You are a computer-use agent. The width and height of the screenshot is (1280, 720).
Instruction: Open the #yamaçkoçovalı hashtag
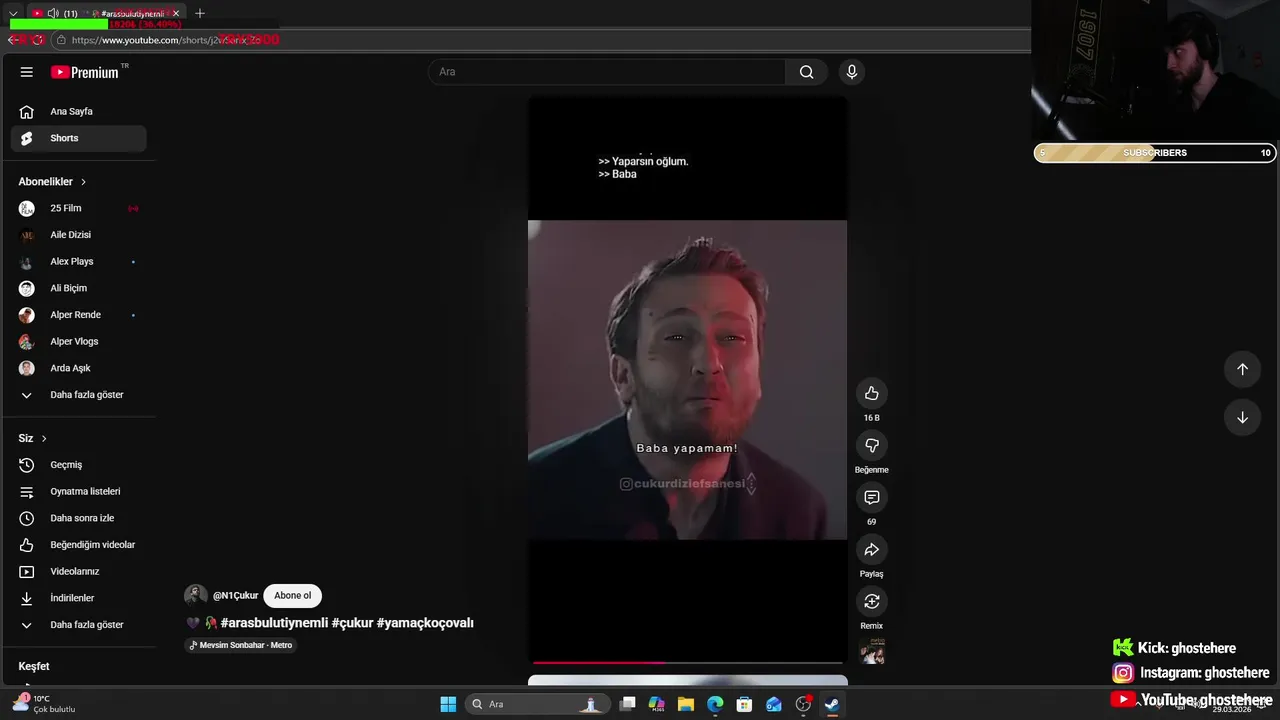coord(425,623)
